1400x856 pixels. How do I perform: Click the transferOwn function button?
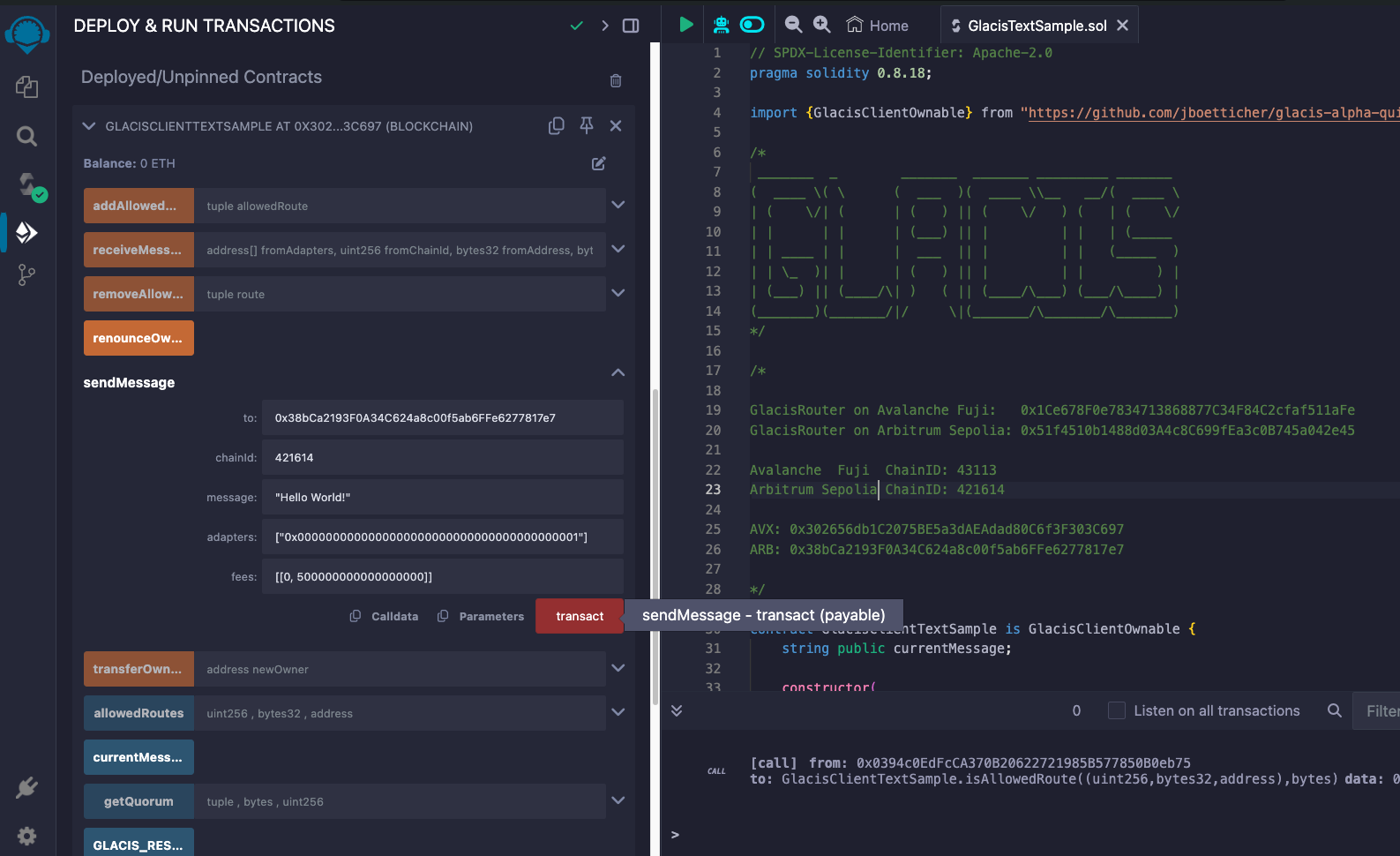point(139,669)
